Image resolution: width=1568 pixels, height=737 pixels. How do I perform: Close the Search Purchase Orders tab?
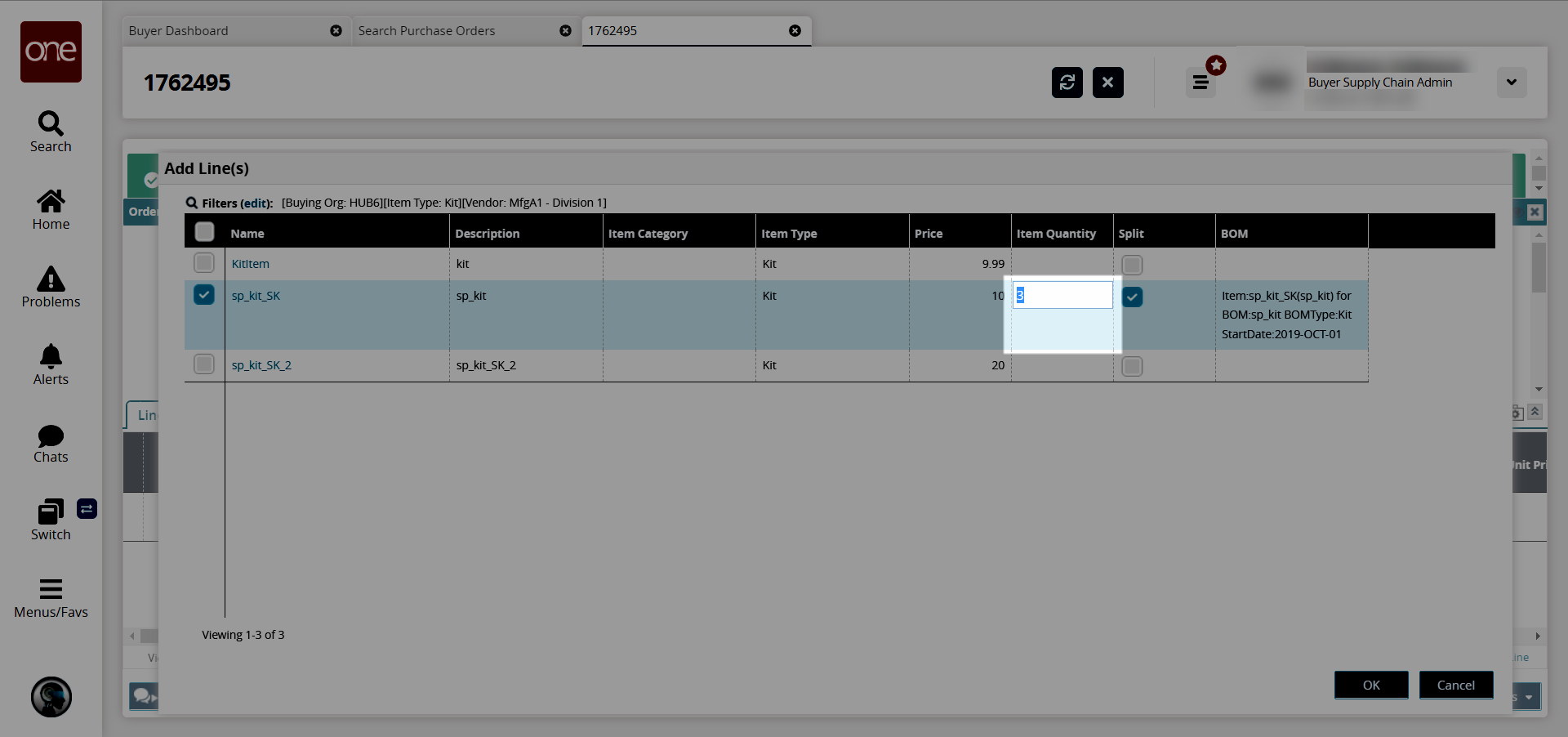tap(565, 31)
